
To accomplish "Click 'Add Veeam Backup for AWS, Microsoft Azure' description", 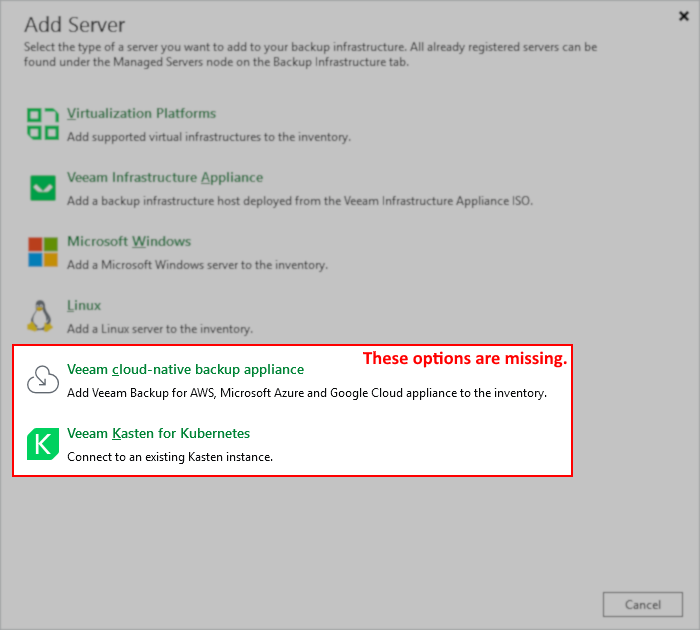I will click(x=307, y=393).
